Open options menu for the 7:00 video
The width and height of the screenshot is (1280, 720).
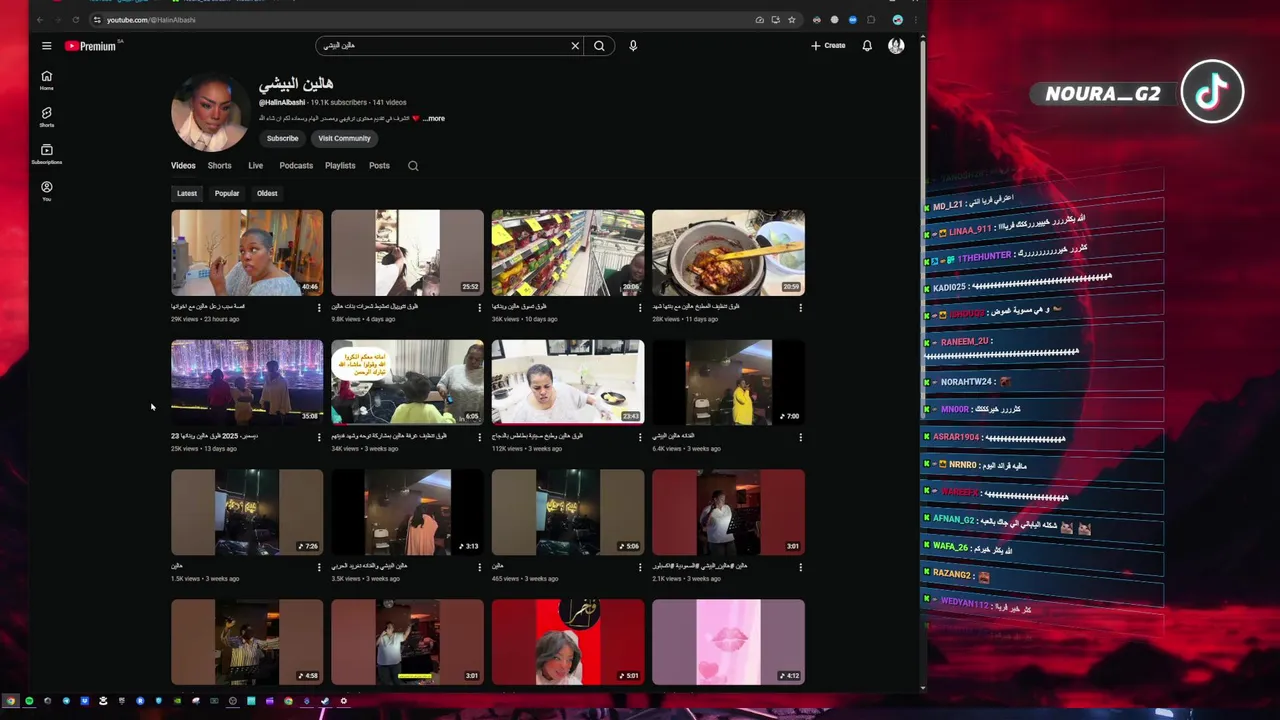800,437
